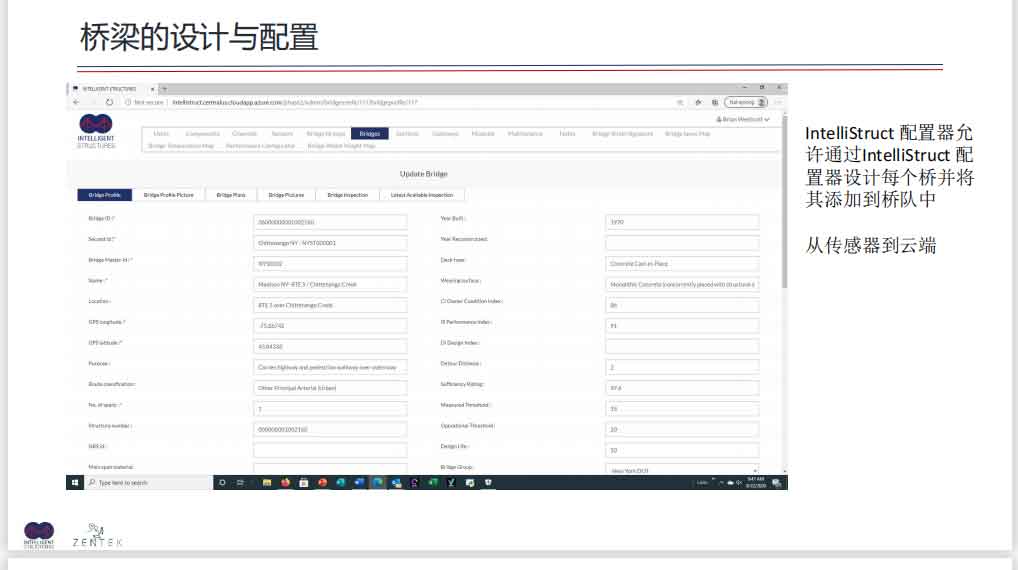Open Cortana circle icon in taskbar

(222, 482)
